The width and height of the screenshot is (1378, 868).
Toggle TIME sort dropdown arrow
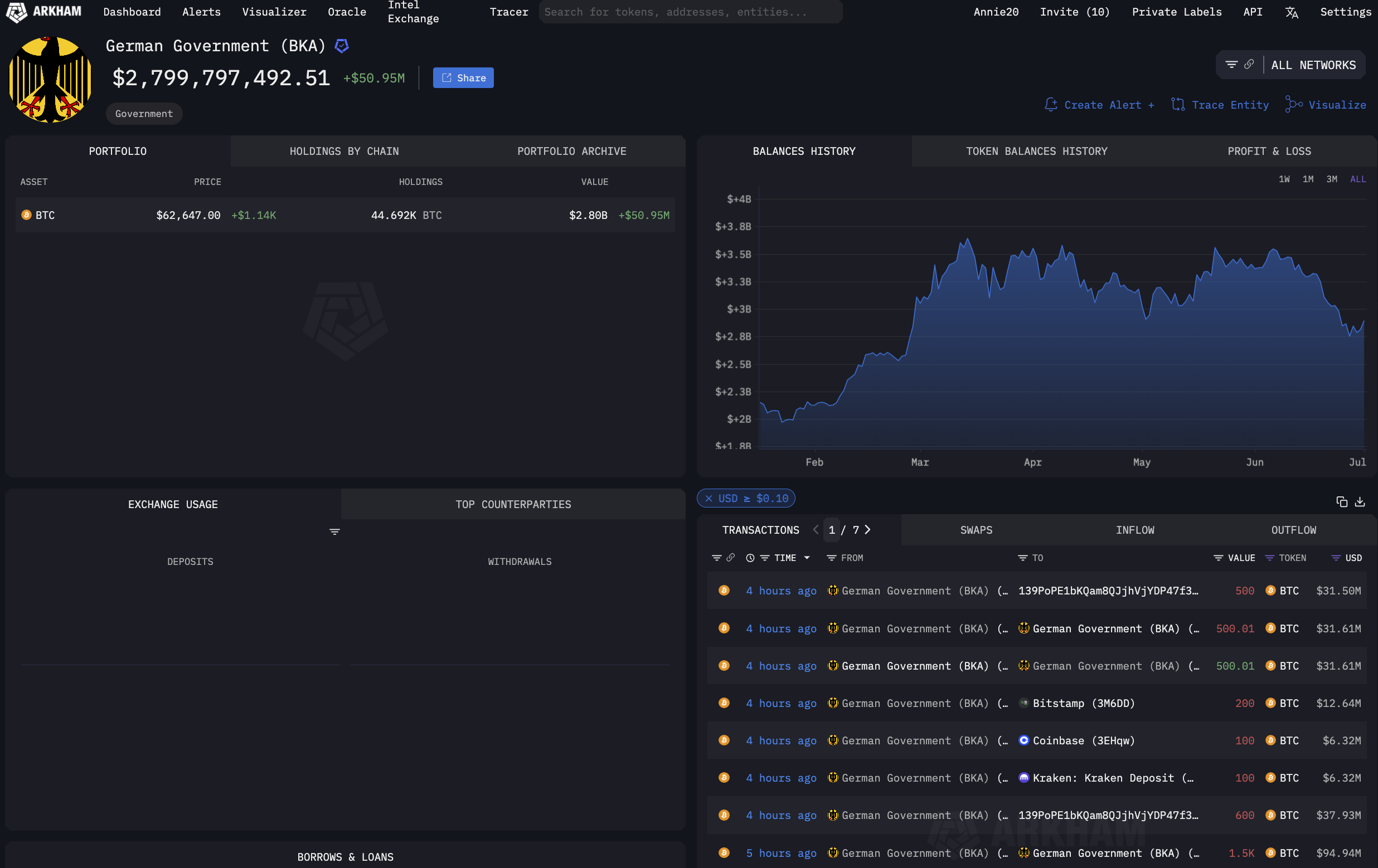807,558
